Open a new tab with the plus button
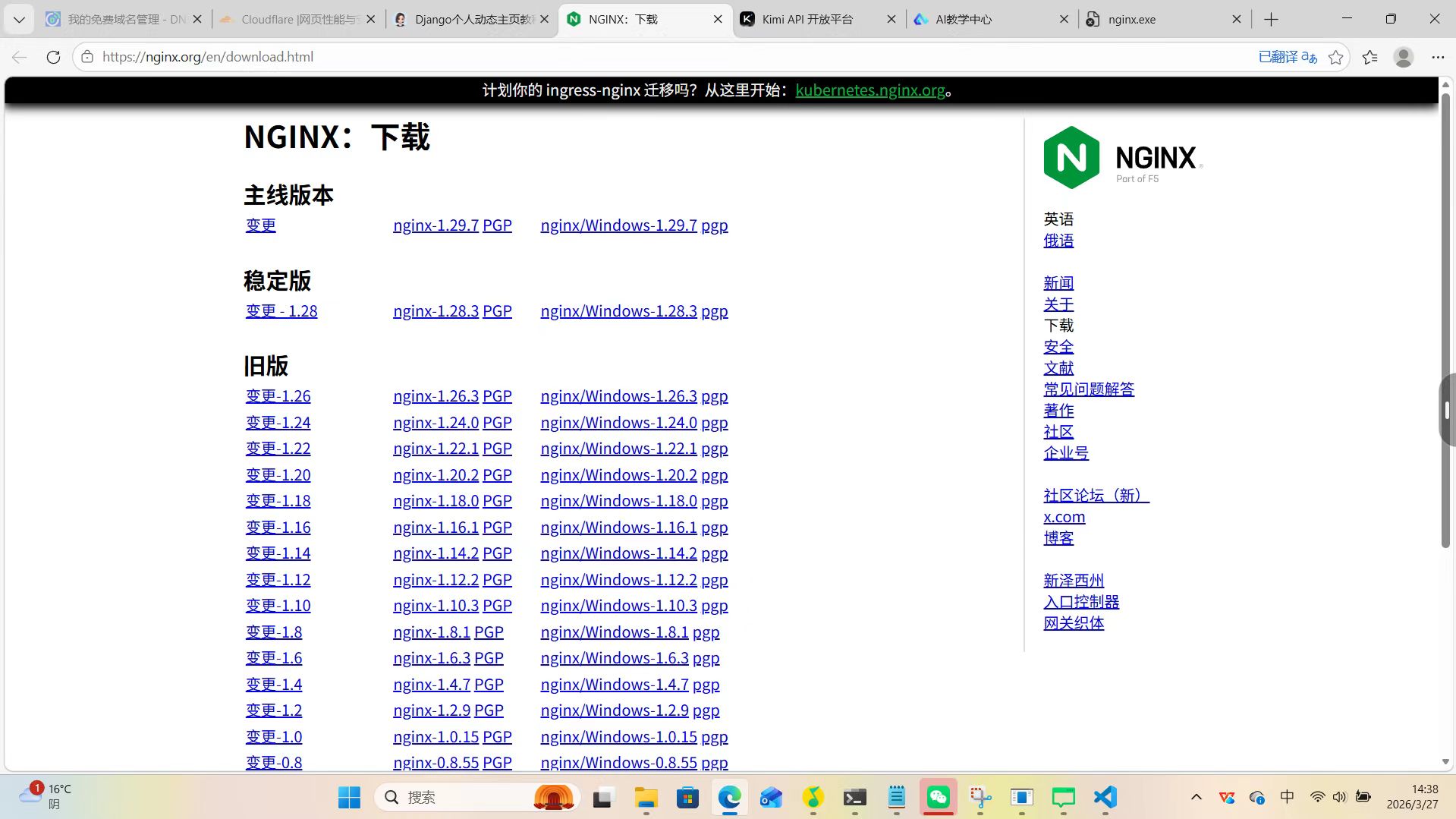The image size is (1456, 819). [1272, 20]
